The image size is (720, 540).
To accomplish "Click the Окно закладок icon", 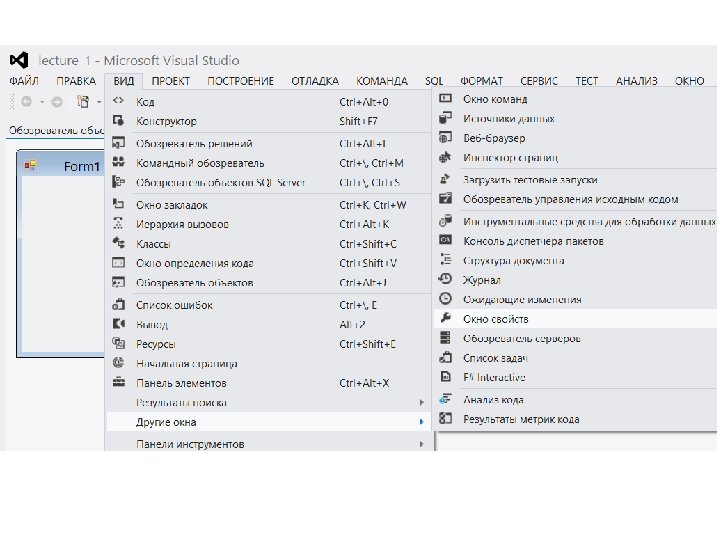I will click(x=118, y=204).
